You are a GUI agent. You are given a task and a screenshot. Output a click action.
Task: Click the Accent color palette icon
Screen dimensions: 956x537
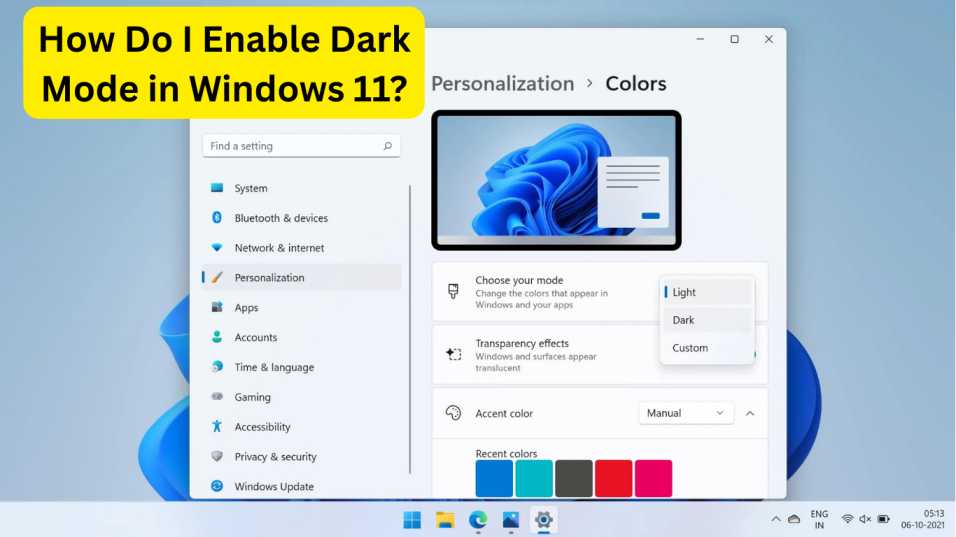pyautogui.click(x=453, y=413)
